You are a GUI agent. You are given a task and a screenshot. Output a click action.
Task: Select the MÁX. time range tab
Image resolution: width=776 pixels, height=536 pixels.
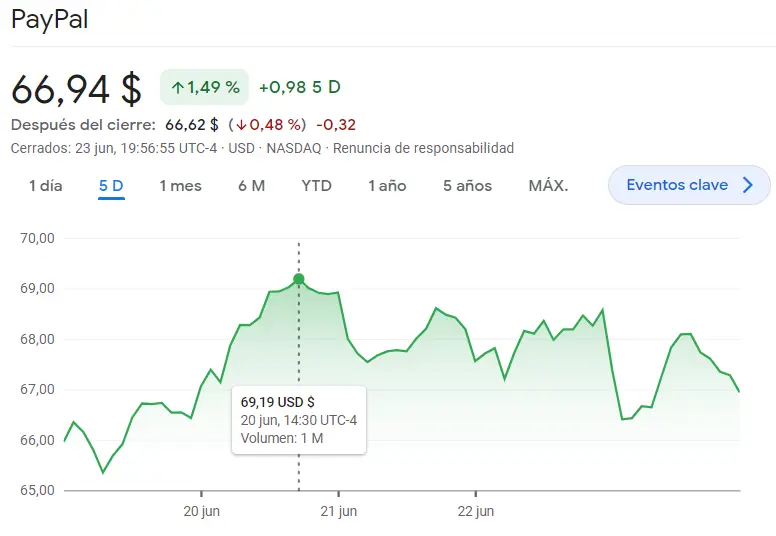pos(548,186)
